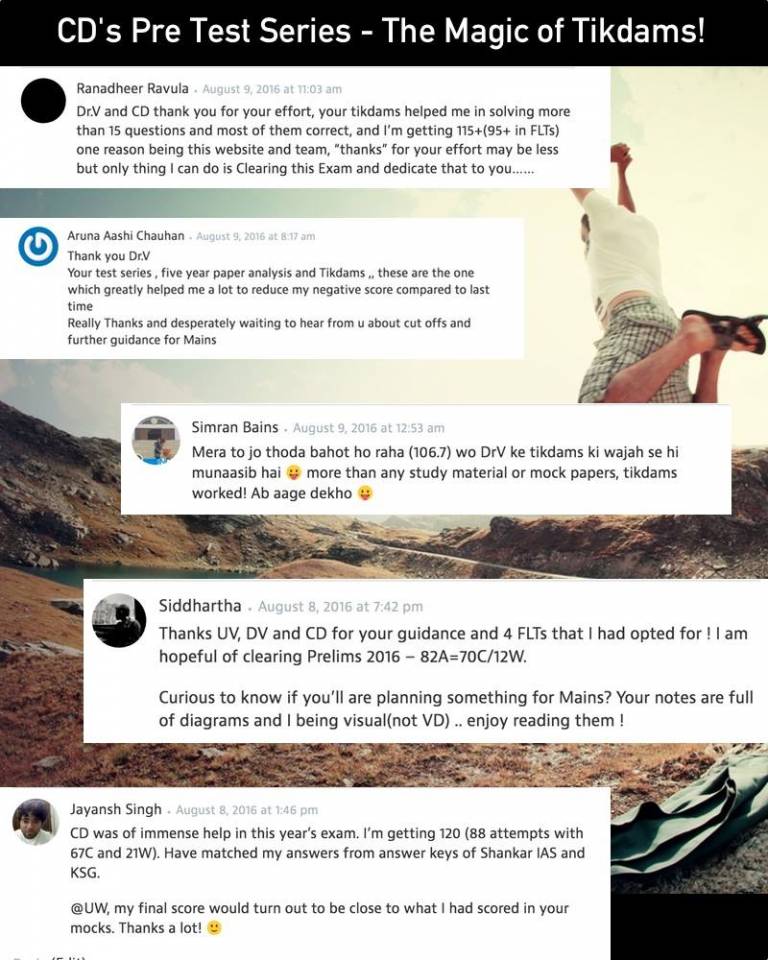Click the Jayansh Singh name link
Image resolution: width=768 pixels, height=960 pixels.
click(116, 809)
